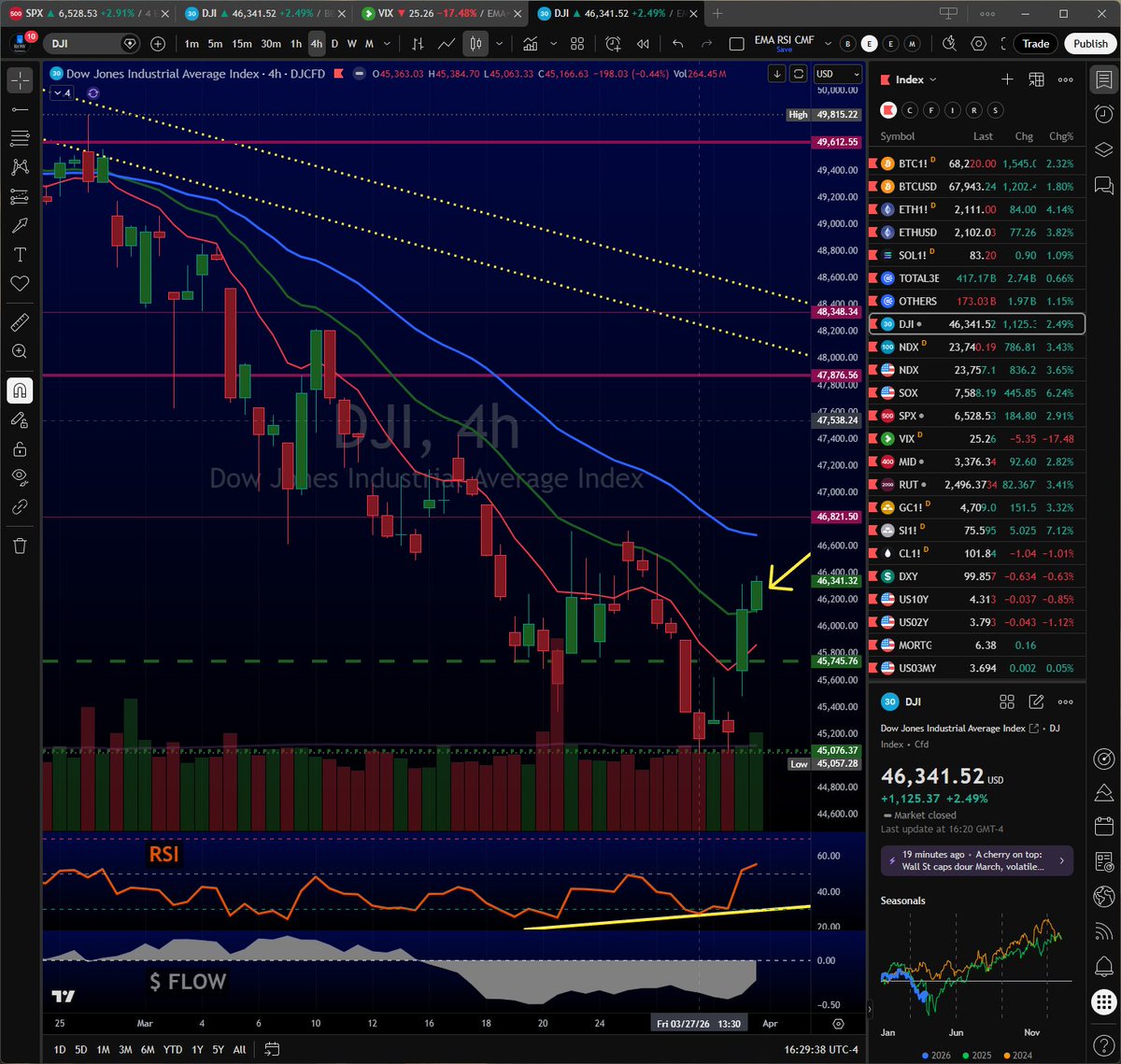Click the create alert clock icon
This screenshot has width=1121, height=1064.
(613, 44)
